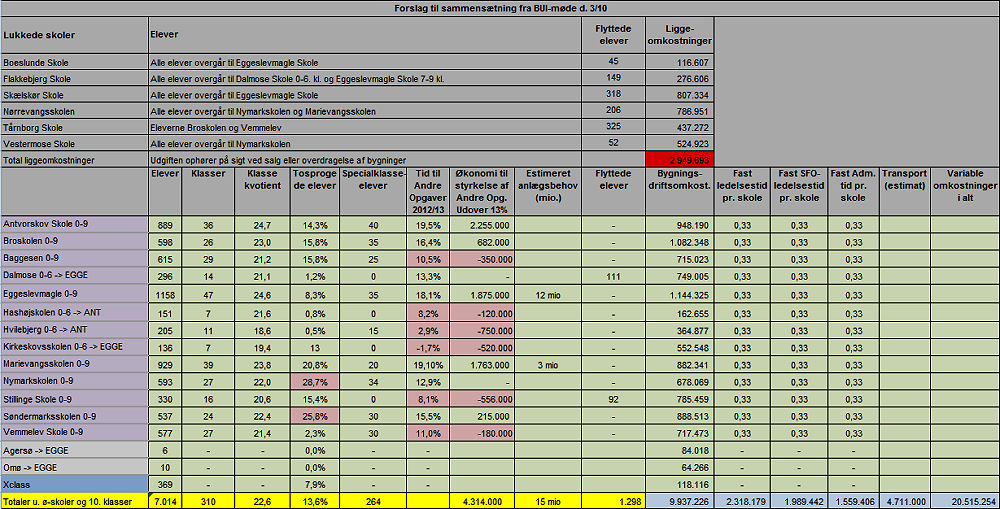Click the total variable cost cell 20.515.254

964,501
